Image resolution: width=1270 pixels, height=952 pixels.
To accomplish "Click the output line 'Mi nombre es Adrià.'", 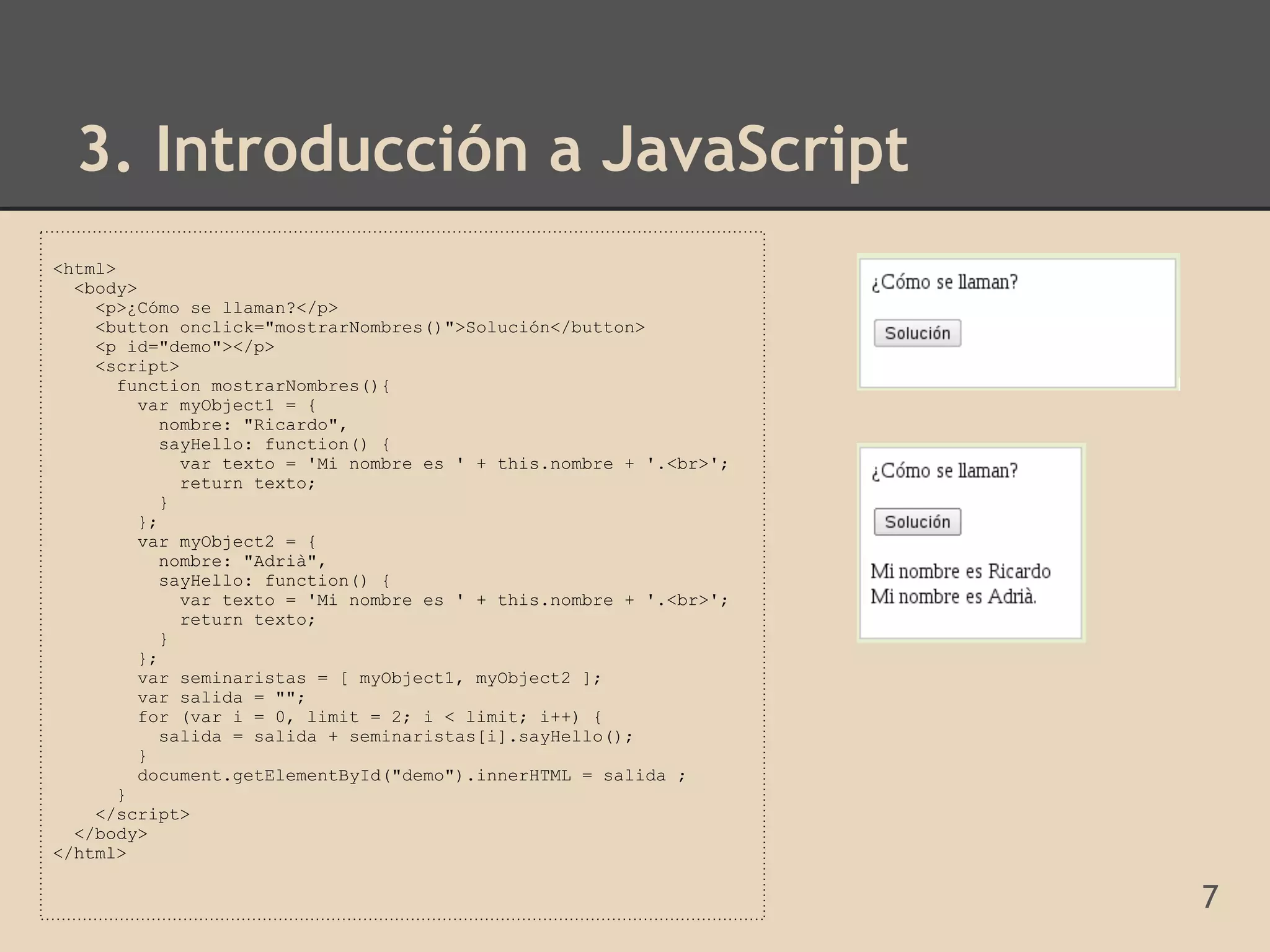I will click(x=953, y=596).
